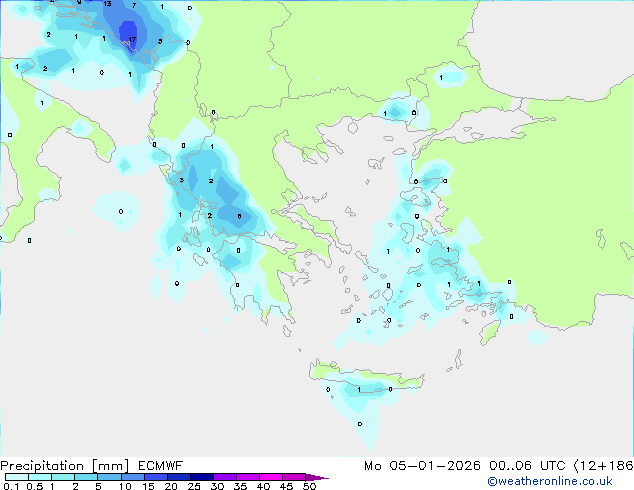Click the 10–15 mm legend color swatch
This screenshot has height=490, width=634.
pos(133,477)
